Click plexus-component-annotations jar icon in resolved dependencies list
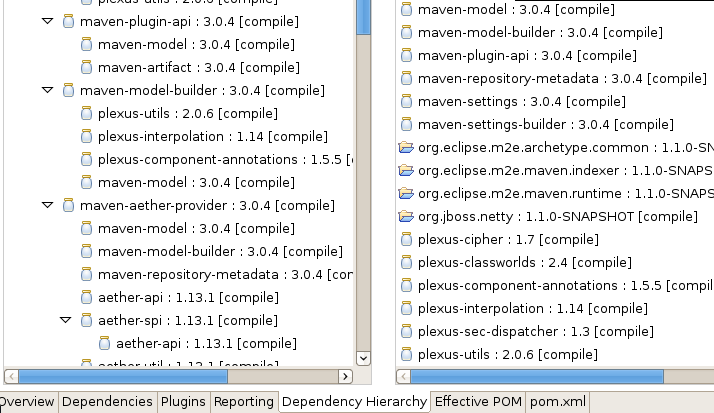This screenshot has height=413, width=714. coord(406,286)
